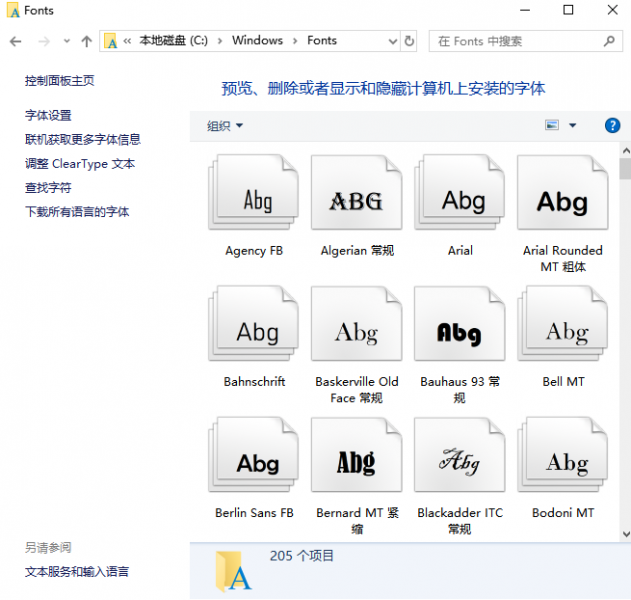Expand chevron after 本地磁盘 (C:) in path
Viewport: 631px width, 600px height.
tap(220, 41)
